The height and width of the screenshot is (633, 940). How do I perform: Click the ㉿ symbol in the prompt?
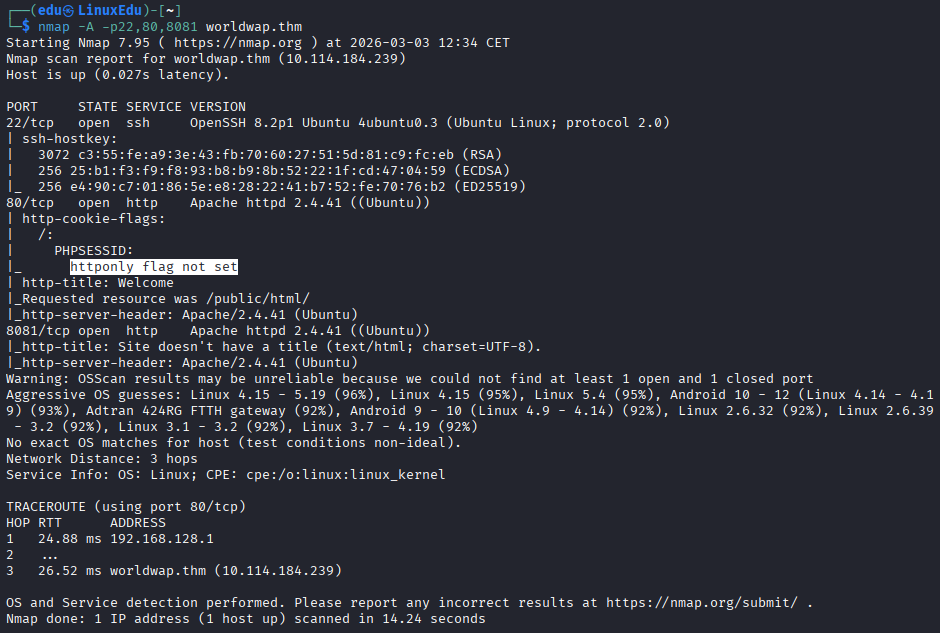pyautogui.click(x=69, y=10)
